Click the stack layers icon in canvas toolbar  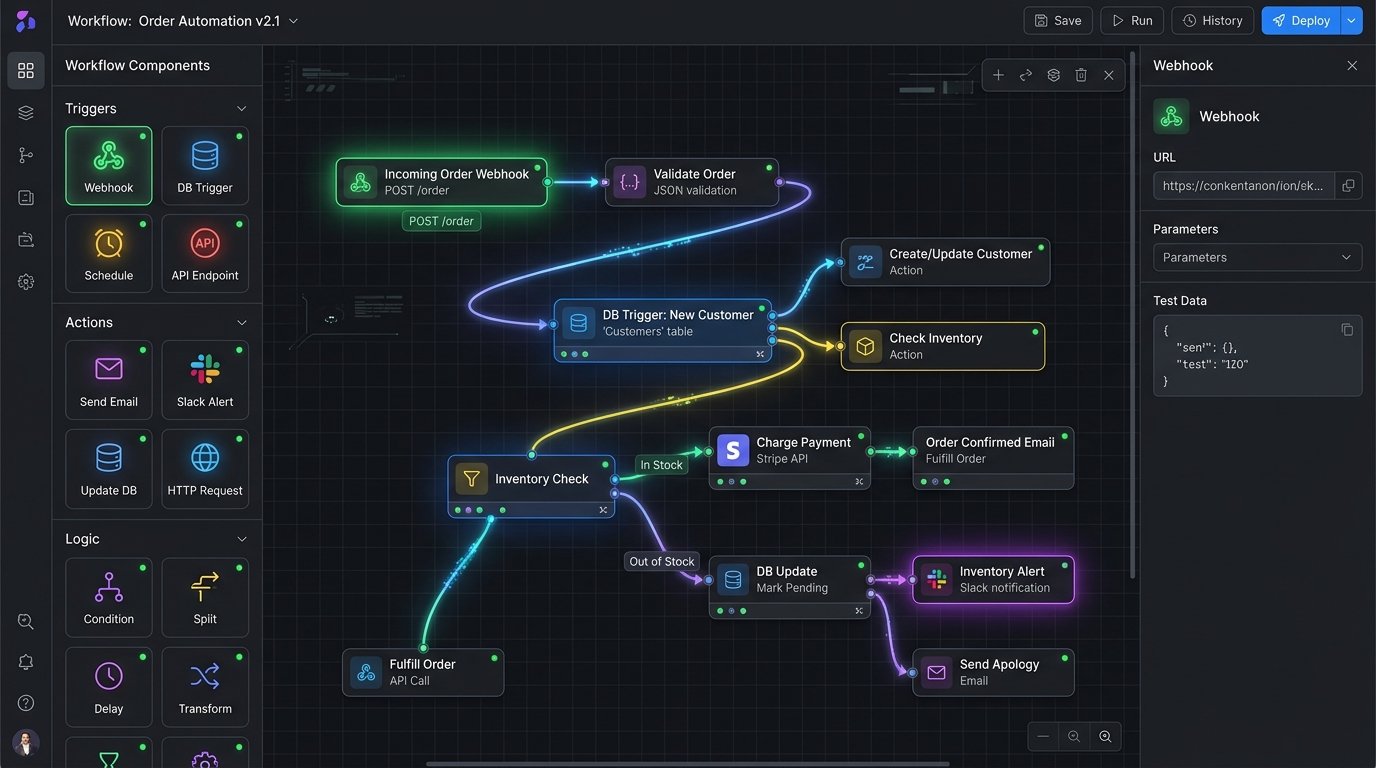(x=1053, y=75)
